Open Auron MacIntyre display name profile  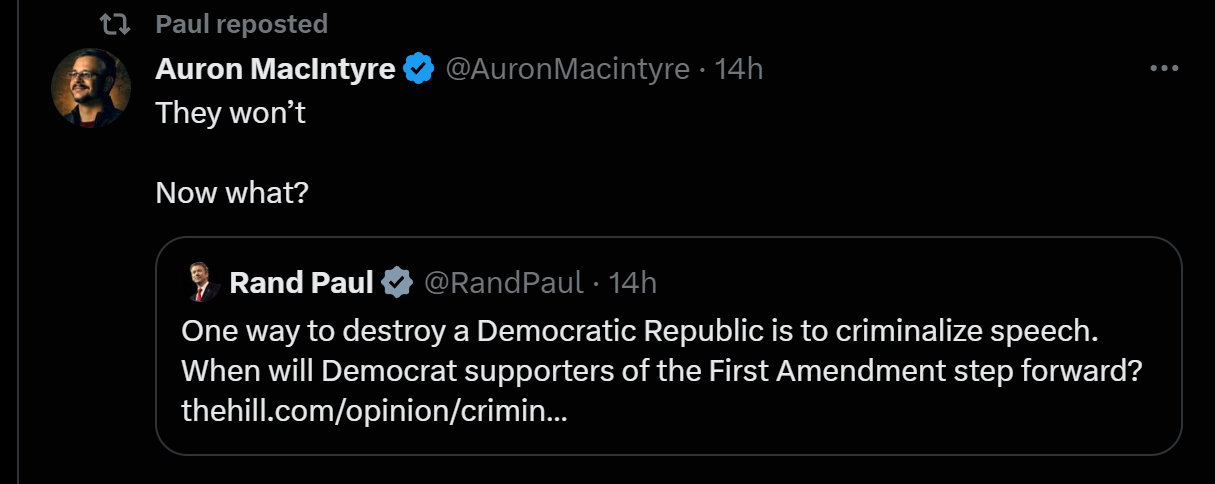tap(275, 69)
